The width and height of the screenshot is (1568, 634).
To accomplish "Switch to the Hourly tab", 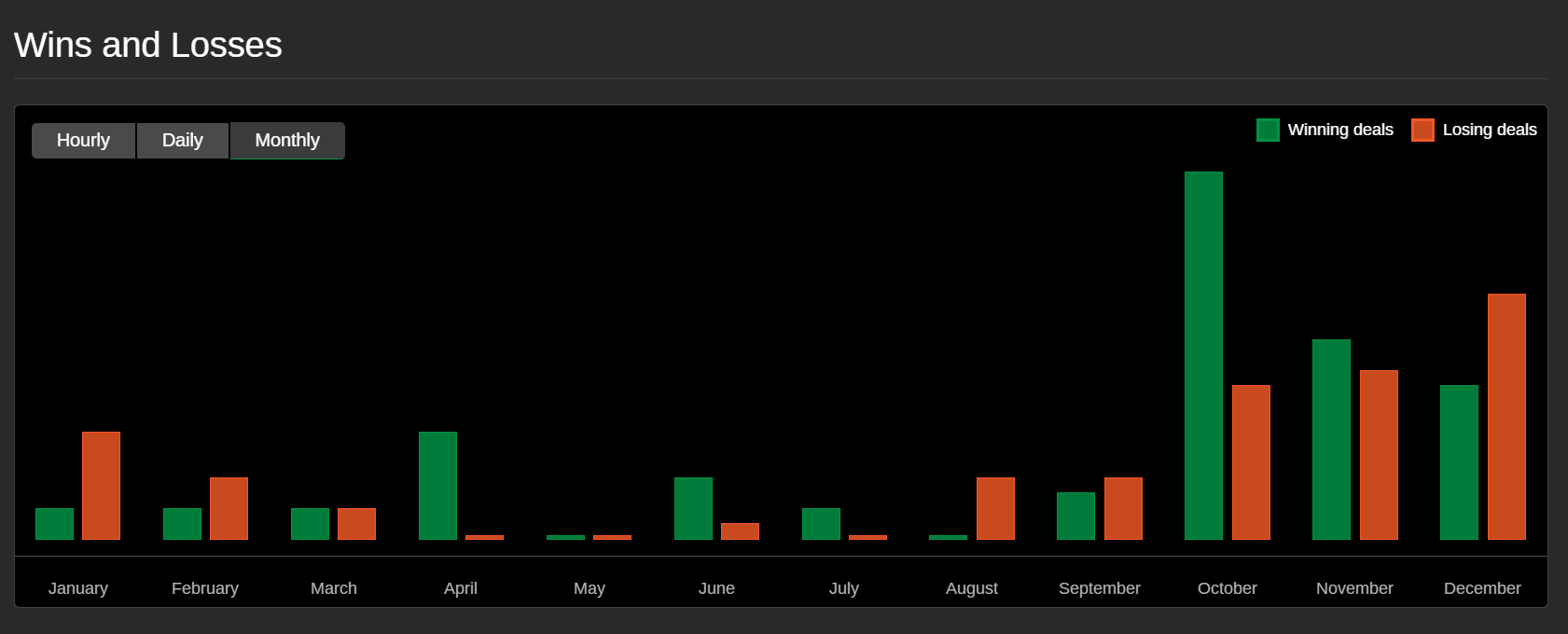I will click(x=83, y=141).
